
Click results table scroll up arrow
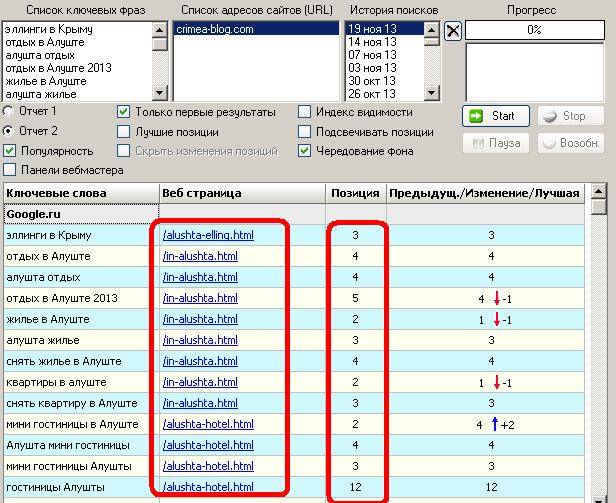pyautogui.click(x=599, y=192)
